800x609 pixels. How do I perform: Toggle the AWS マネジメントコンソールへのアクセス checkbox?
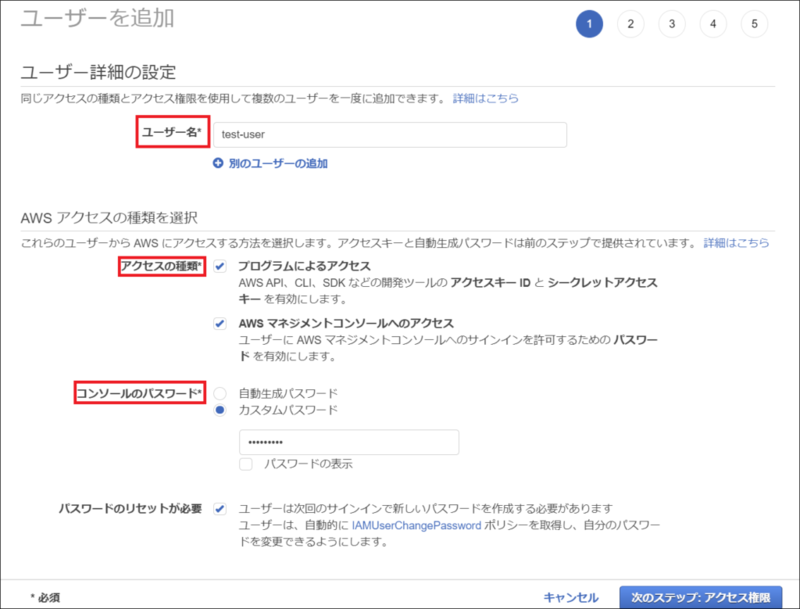point(220,323)
